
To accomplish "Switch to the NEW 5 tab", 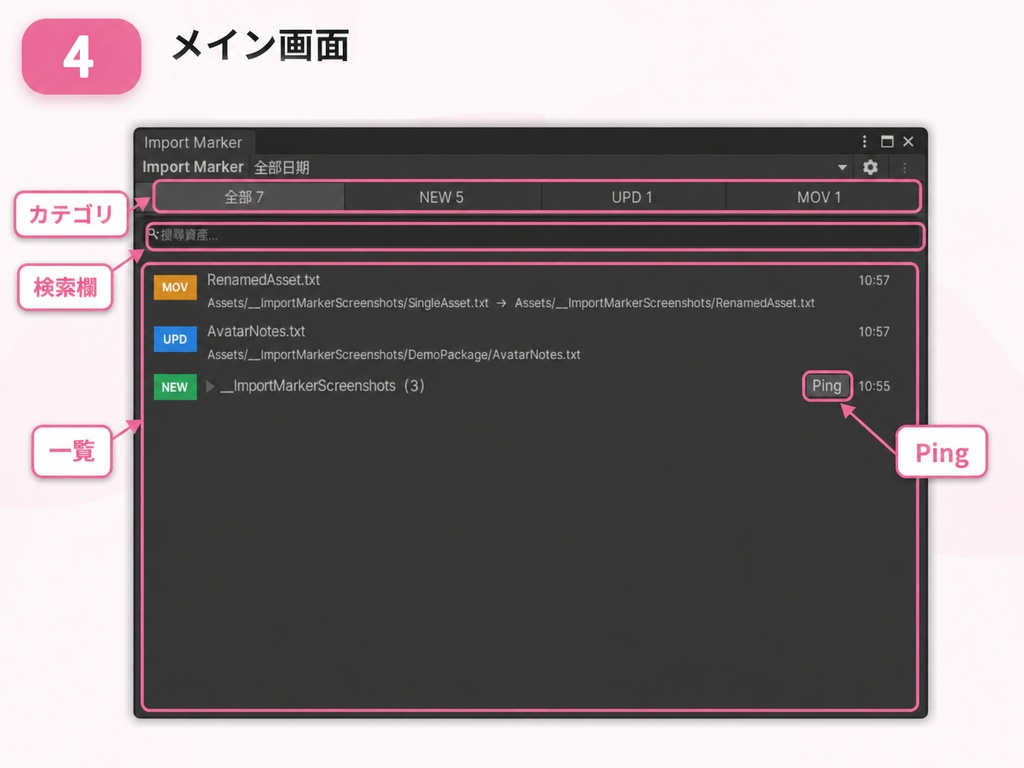I will click(442, 197).
